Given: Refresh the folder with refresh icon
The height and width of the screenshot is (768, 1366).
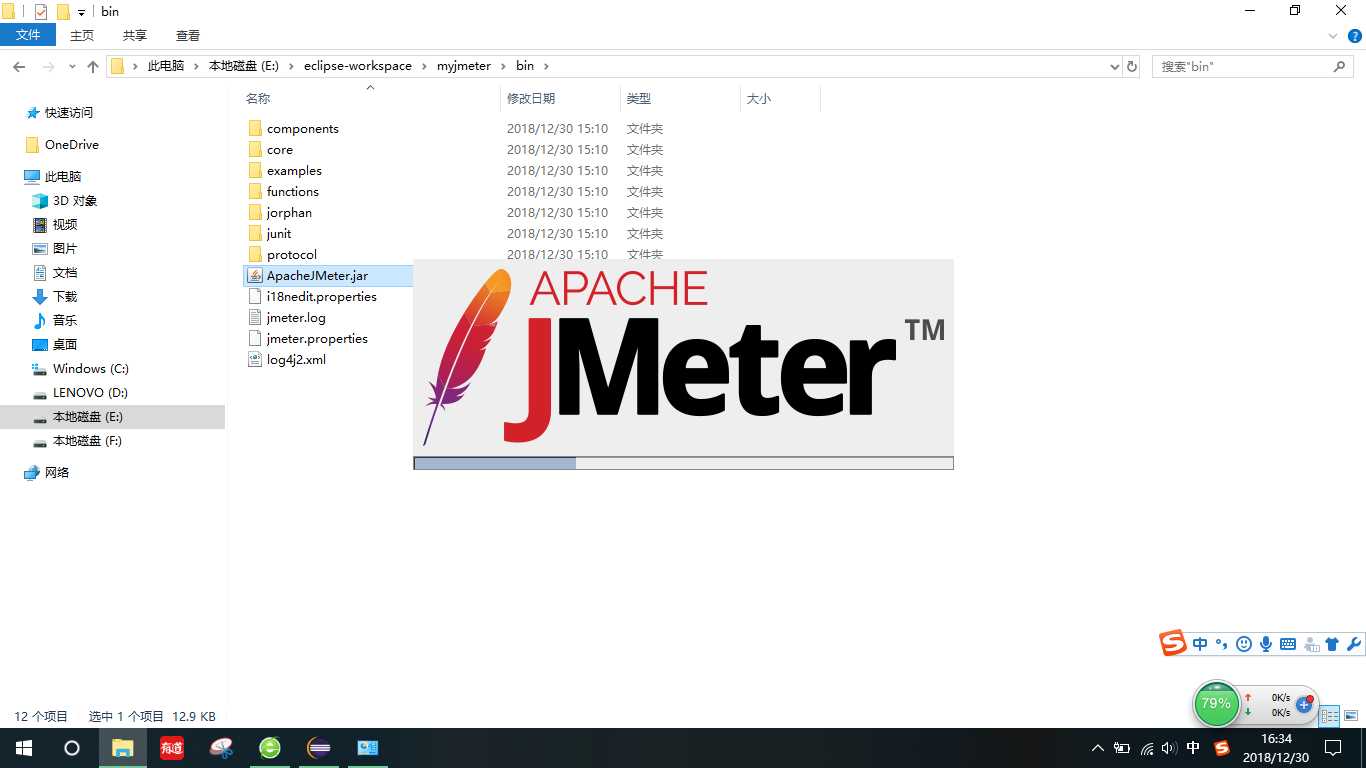Looking at the screenshot, I should (x=1132, y=66).
